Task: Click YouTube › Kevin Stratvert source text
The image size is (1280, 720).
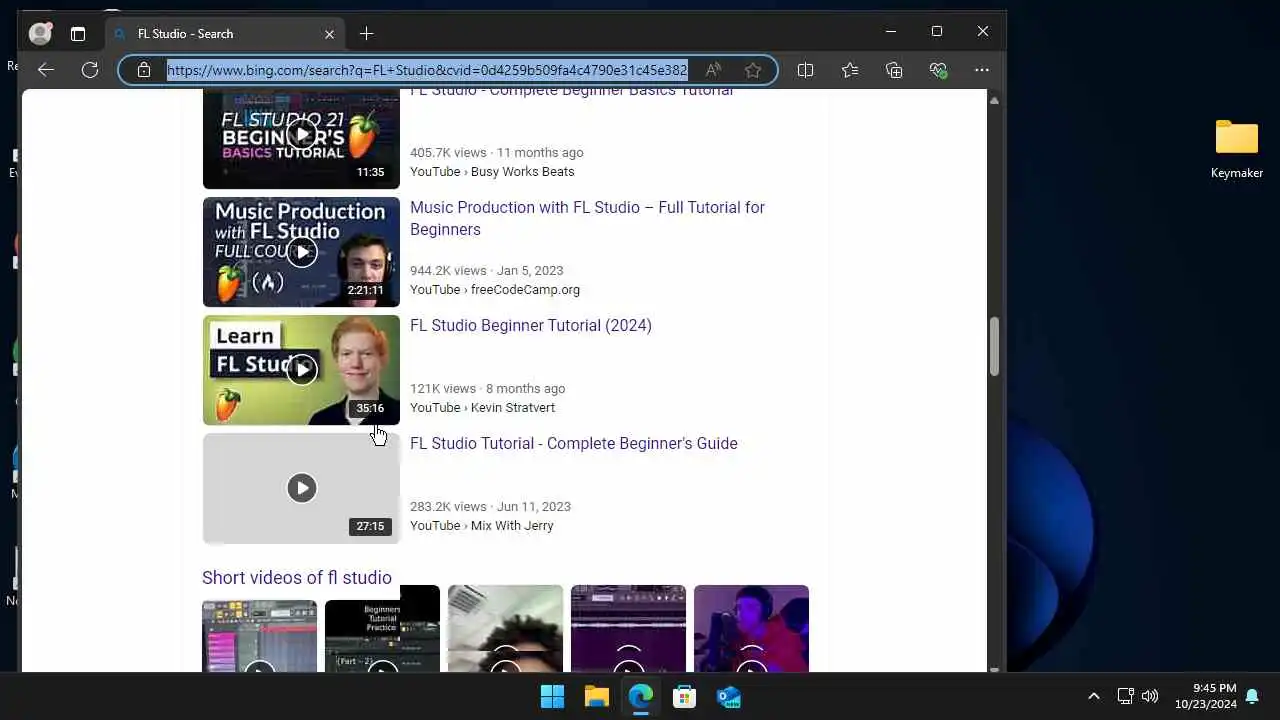Action: [x=482, y=408]
